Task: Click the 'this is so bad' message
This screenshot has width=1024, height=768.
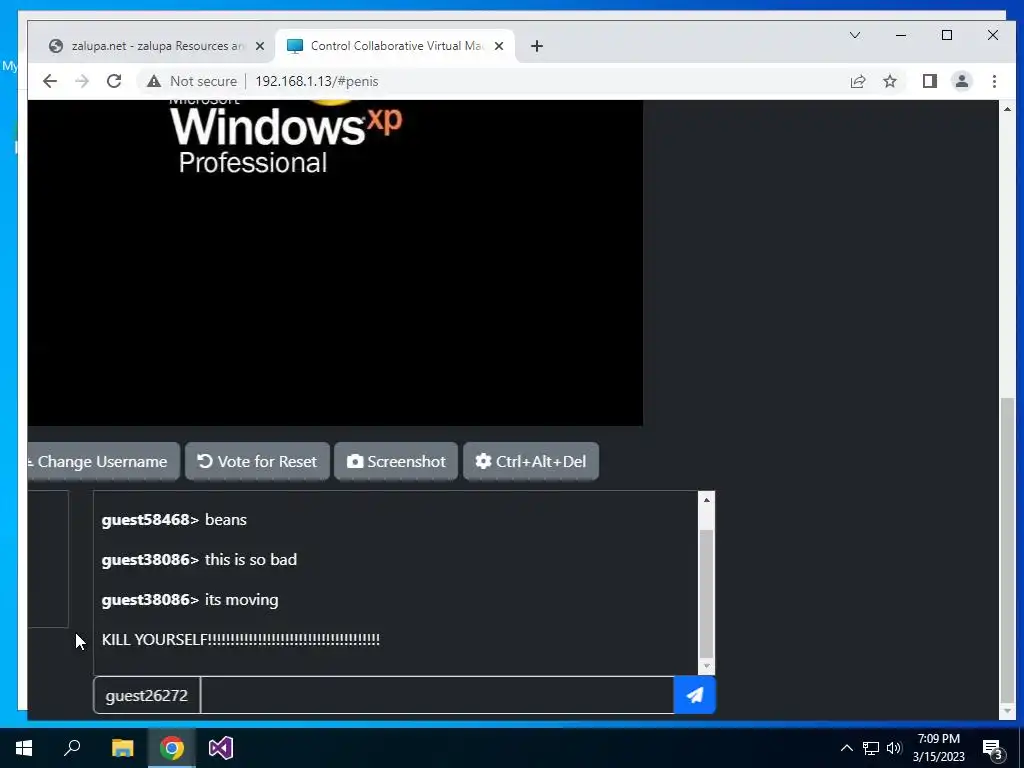Action: 251,560
